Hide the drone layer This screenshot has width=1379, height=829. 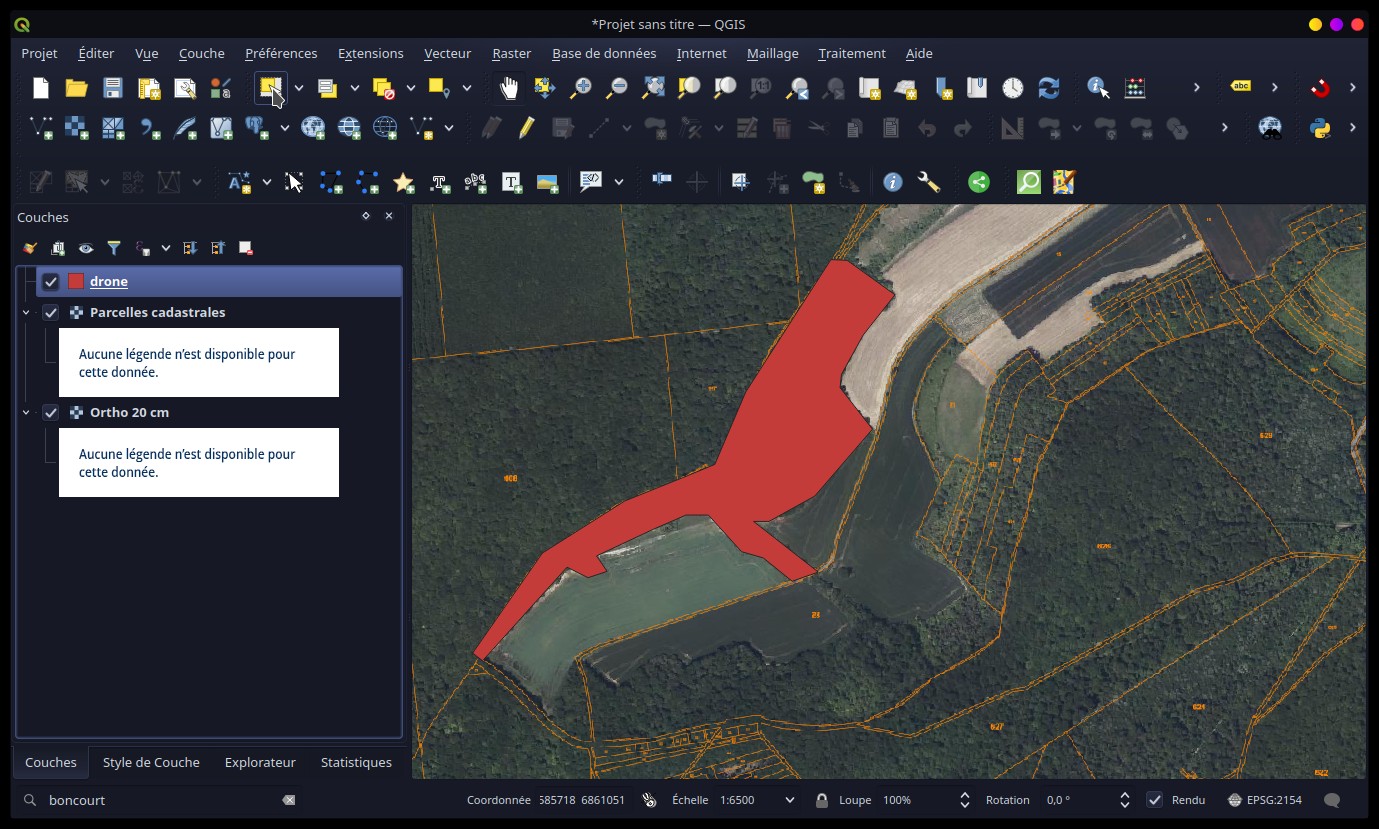click(51, 282)
